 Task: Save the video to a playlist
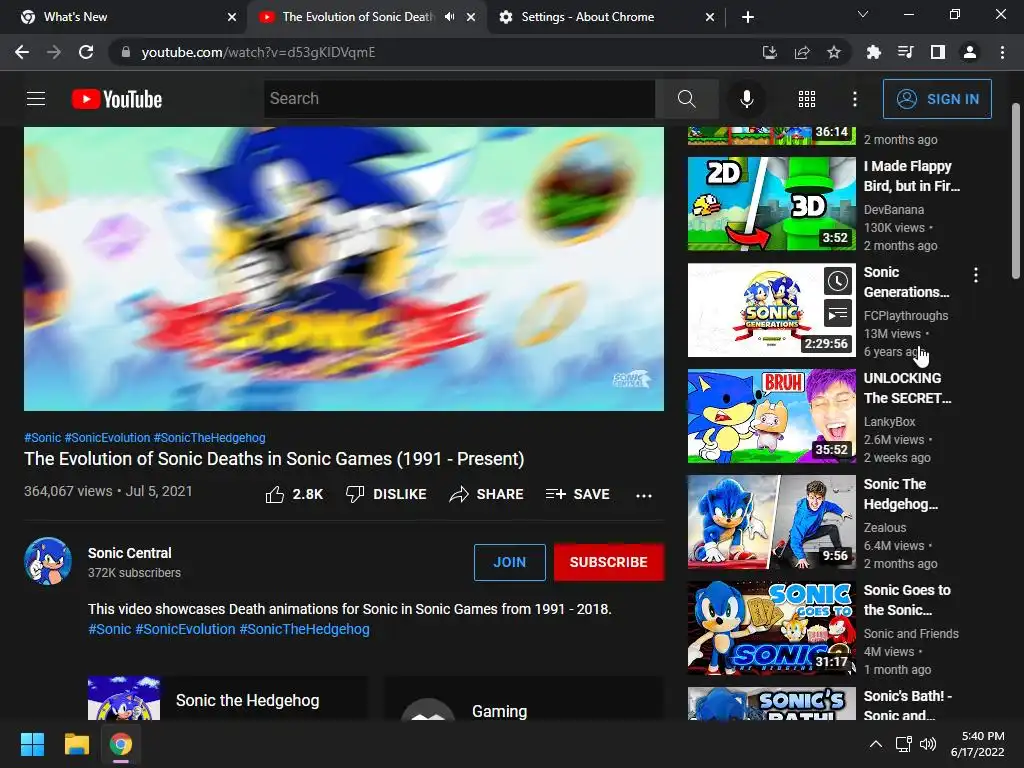point(578,494)
